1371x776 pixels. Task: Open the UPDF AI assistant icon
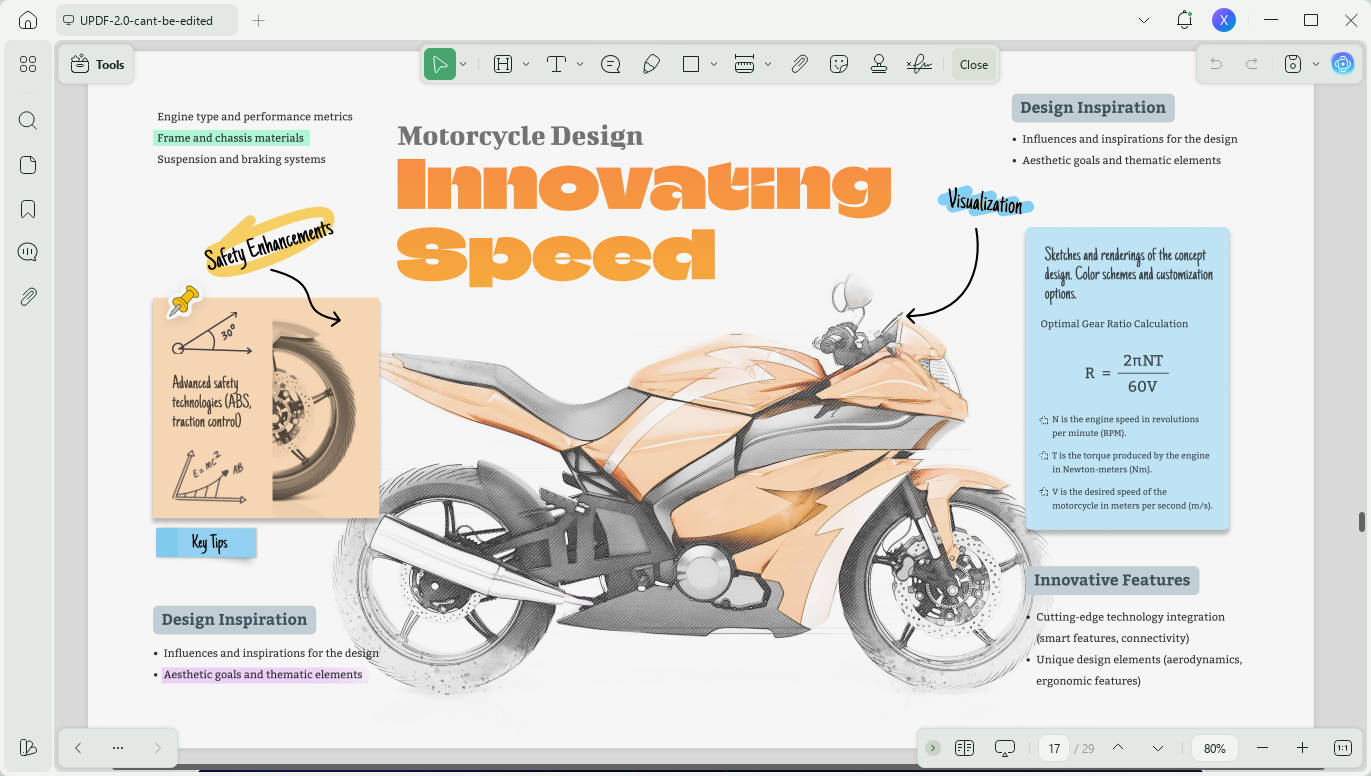pos(1343,64)
